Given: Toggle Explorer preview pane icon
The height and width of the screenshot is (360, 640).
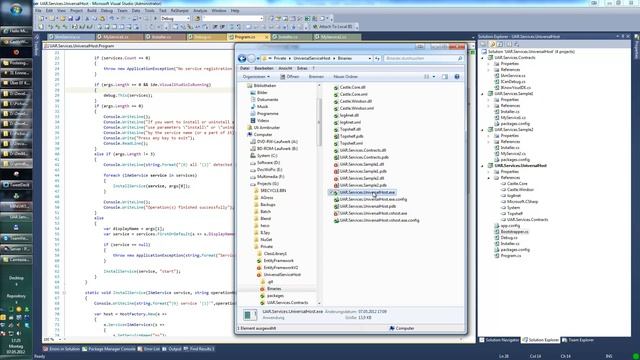Looking at the screenshot, I should (x=445, y=77).
